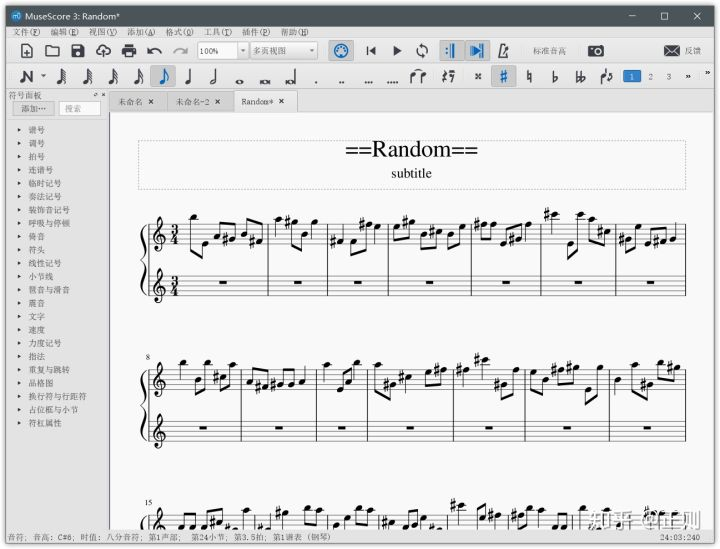Toggle the metronome
This screenshot has width=720, height=549.
click(503, 51)
